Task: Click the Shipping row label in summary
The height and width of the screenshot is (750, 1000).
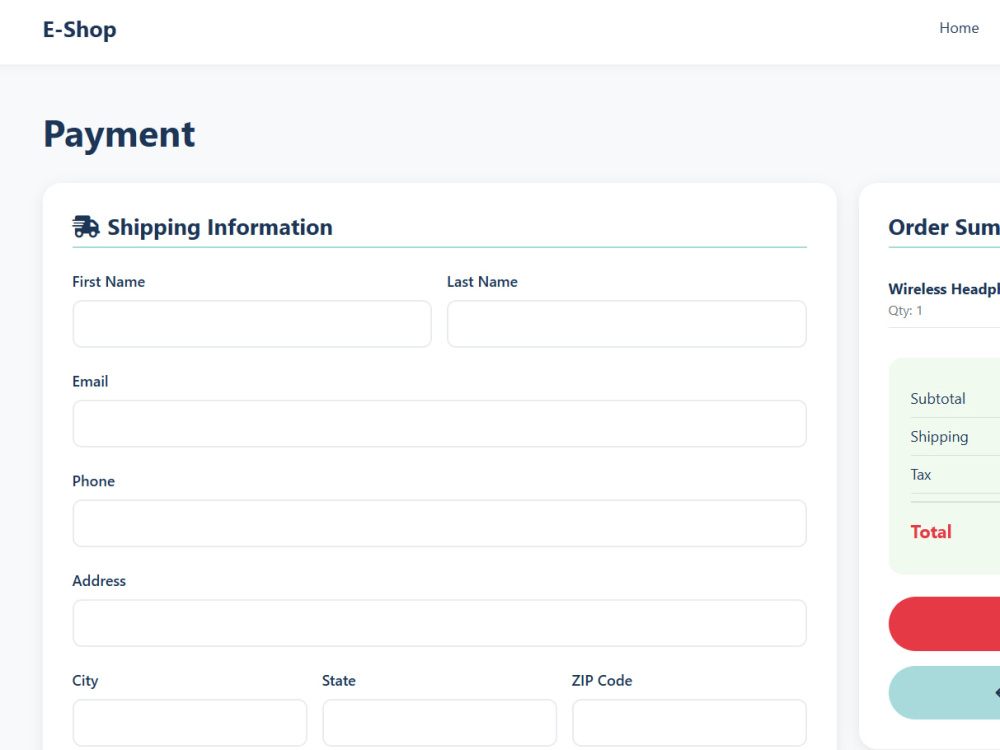Action: point(939,437)
